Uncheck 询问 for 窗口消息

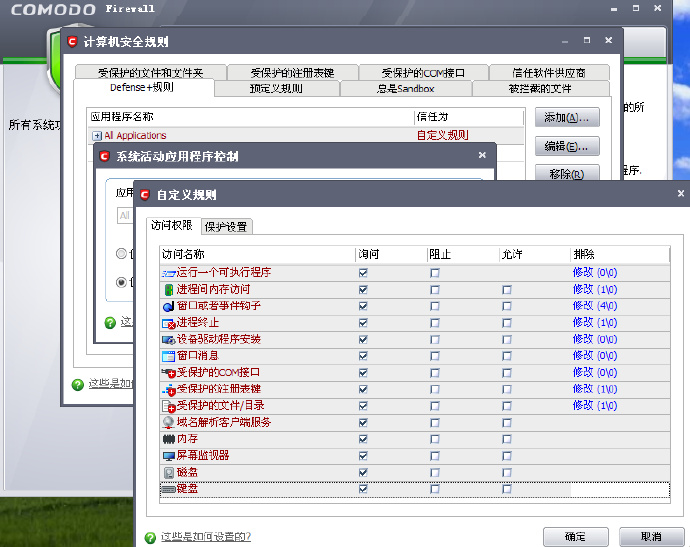(x=363, y=356)
